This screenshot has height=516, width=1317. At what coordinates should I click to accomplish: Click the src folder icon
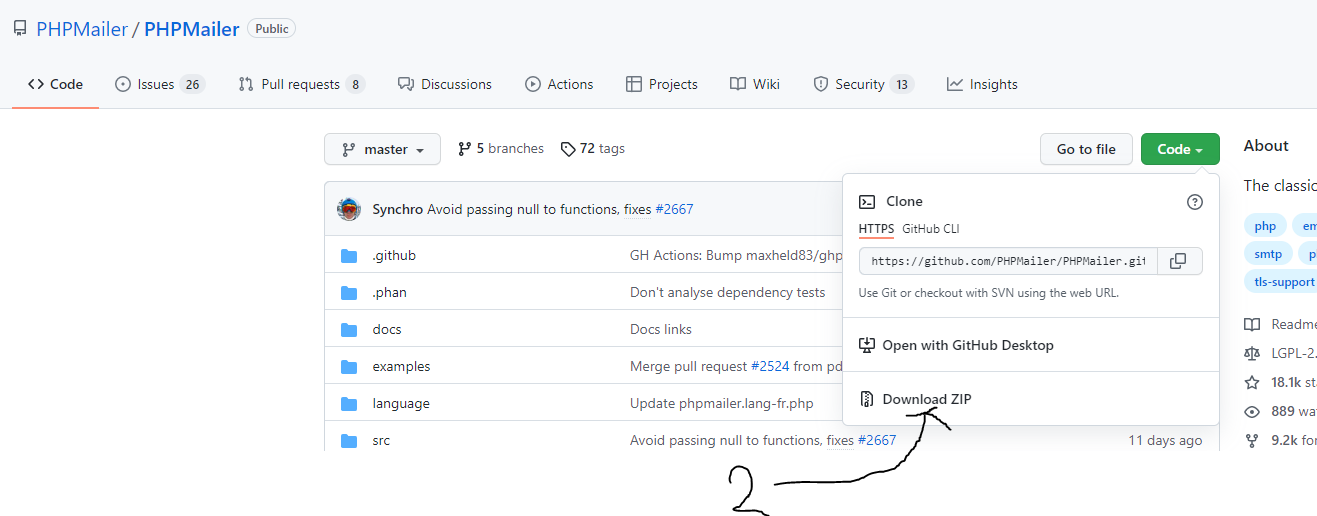click(x=349, y=440)
